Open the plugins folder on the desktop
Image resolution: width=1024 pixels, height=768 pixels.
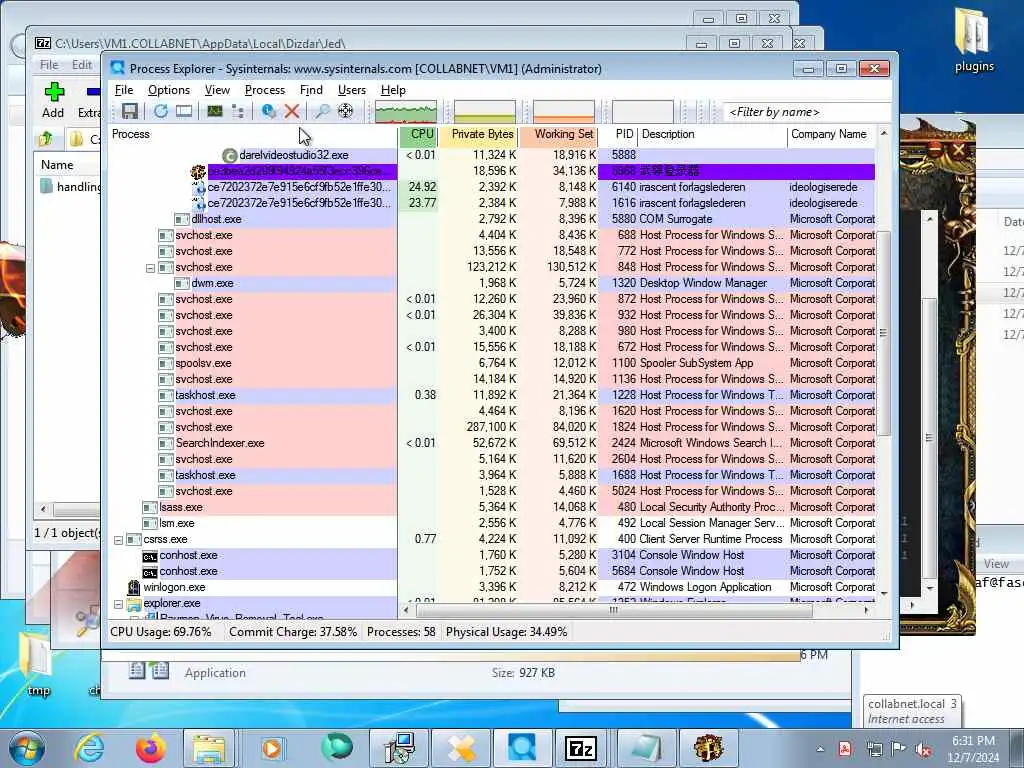(x=974, y=40)
